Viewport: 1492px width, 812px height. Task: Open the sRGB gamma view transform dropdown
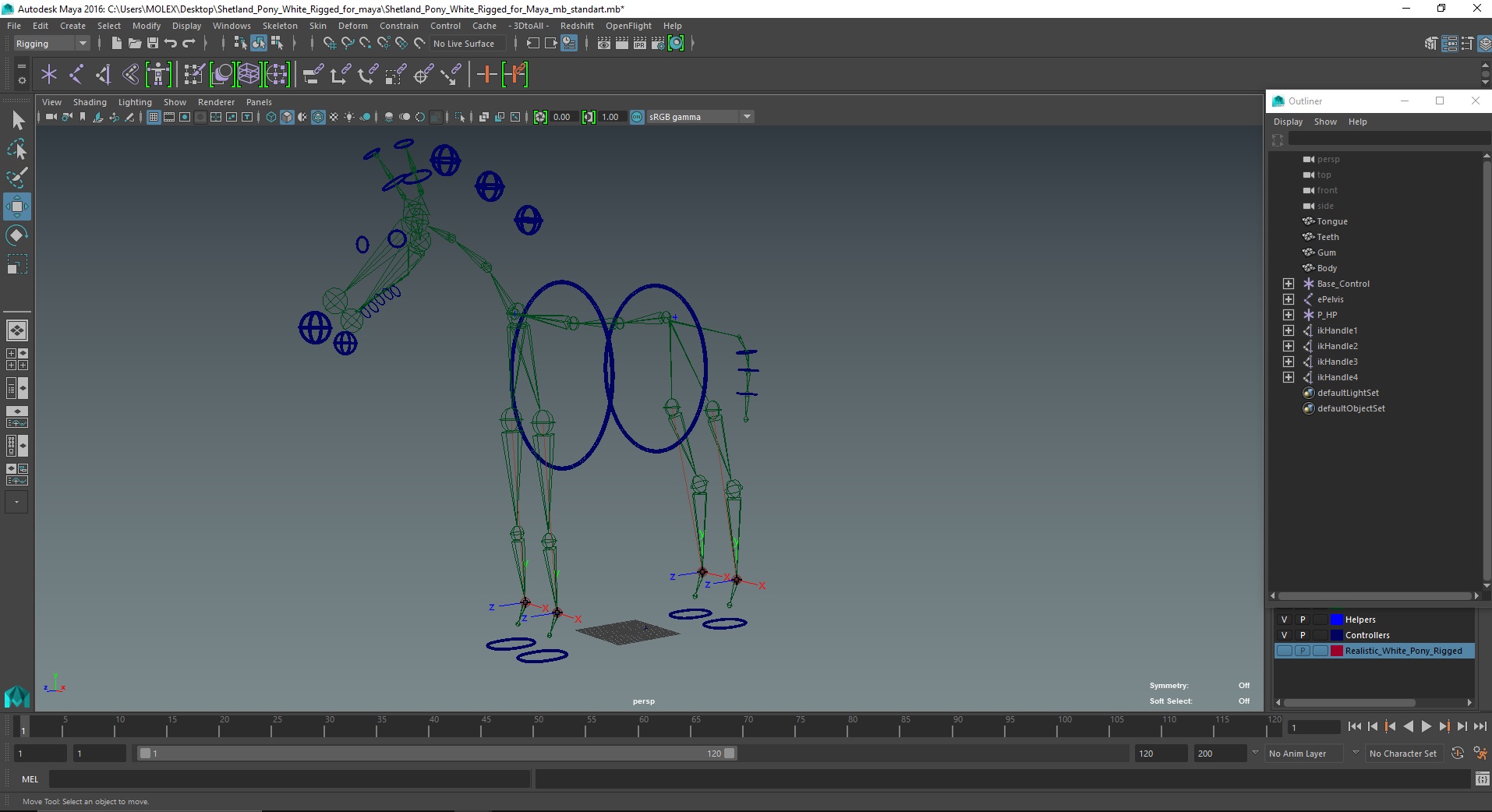point(700,117)
